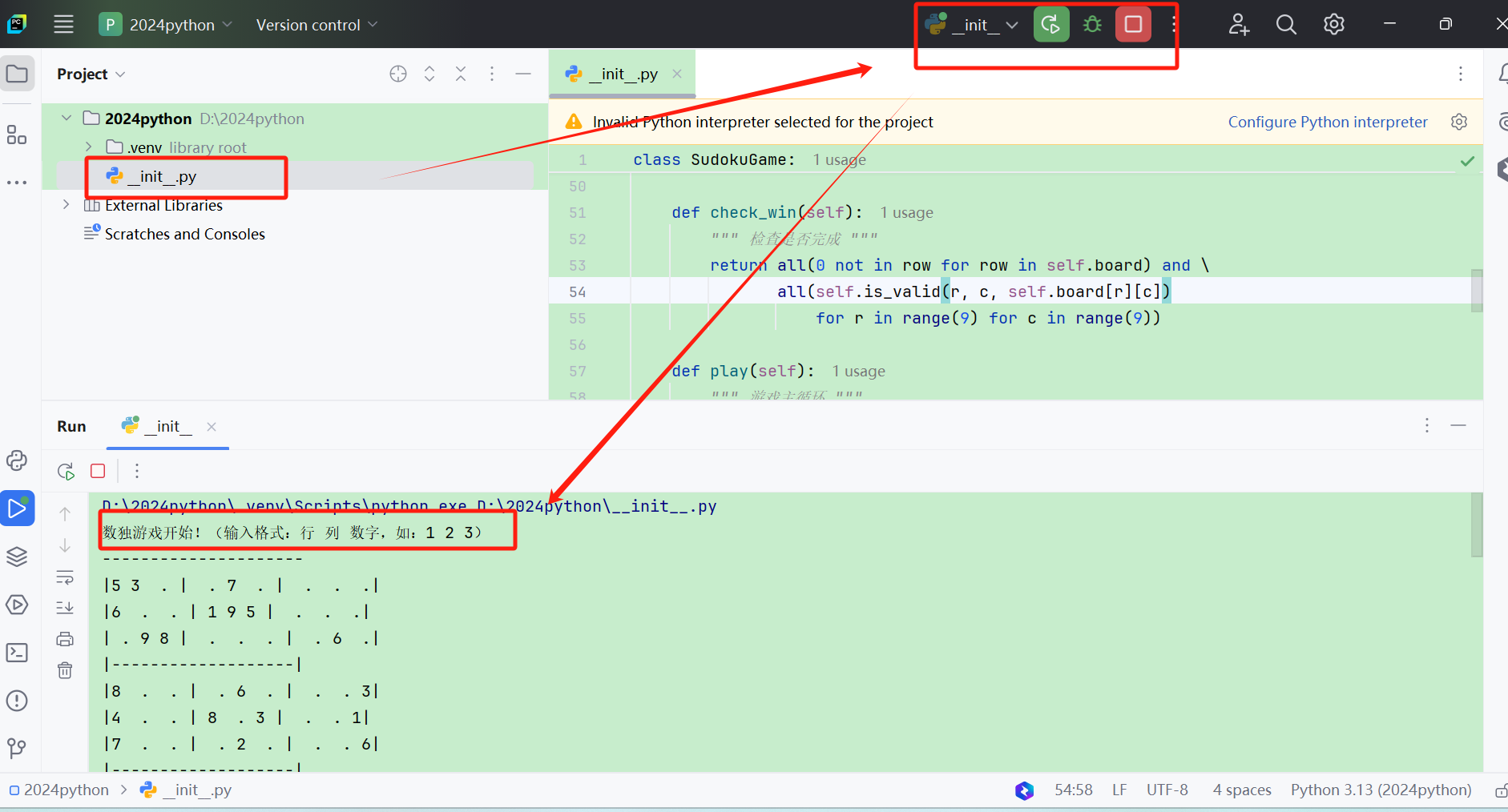
Task: Open IDE settings gear in title bar
Action: click(1334, 24)
